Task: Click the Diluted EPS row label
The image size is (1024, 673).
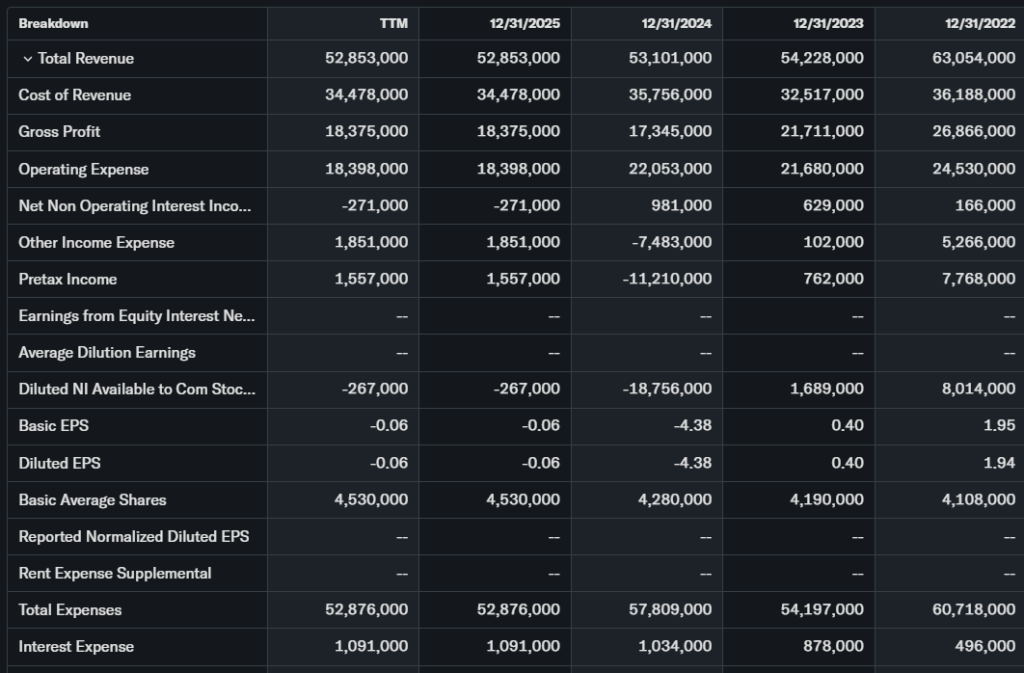Action: [59, 463]
